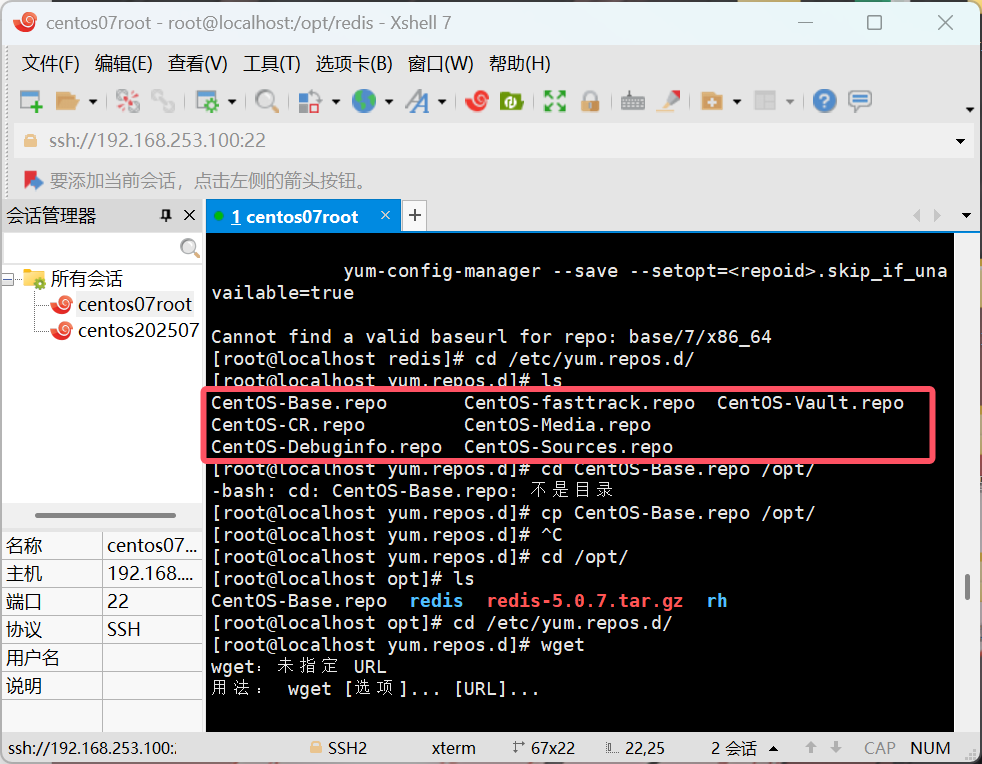Viewport: 982px width, 764px height.
Task: Expand the layout dropdown arrow
Action: coord(790,101)
